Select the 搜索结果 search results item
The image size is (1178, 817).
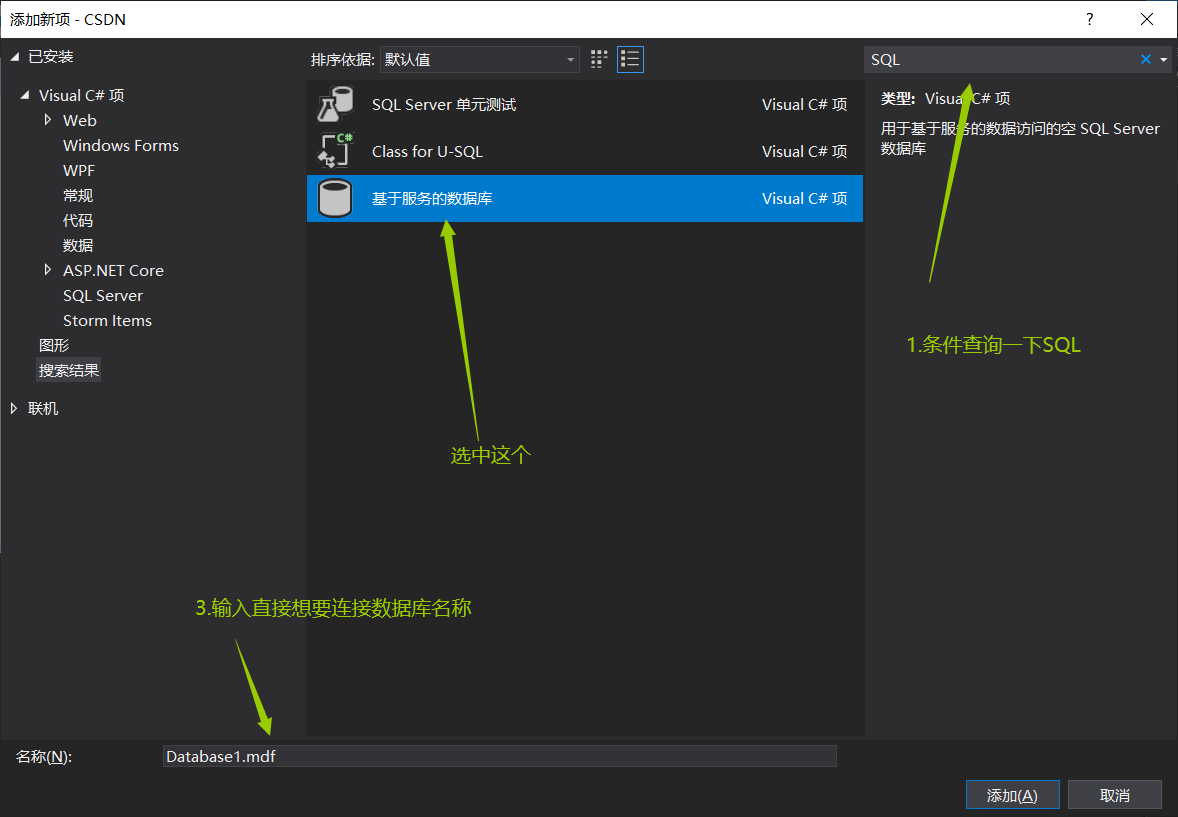pyautogui.click(x=68, y=369)
